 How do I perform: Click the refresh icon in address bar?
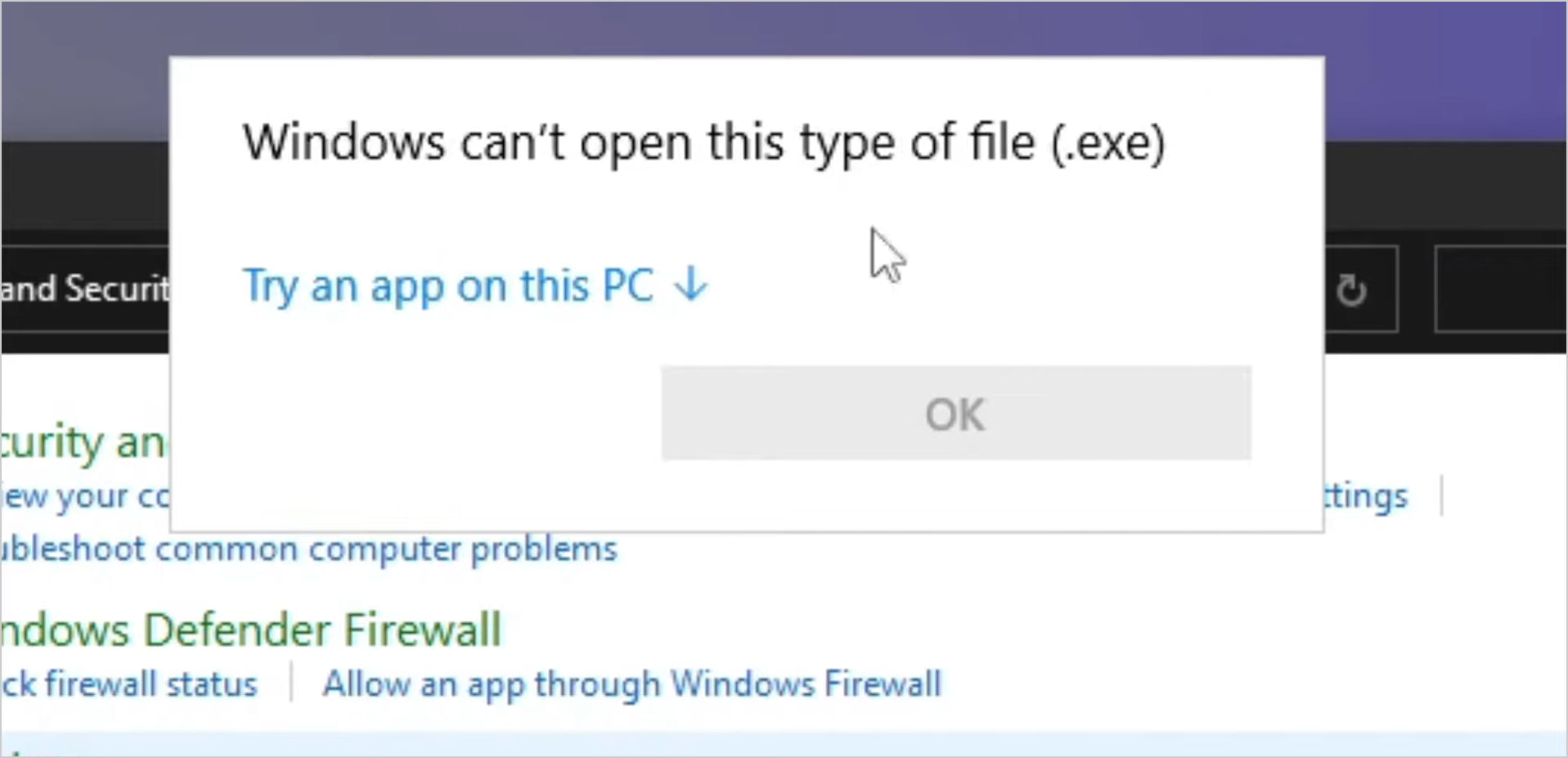click(1351, 290)
